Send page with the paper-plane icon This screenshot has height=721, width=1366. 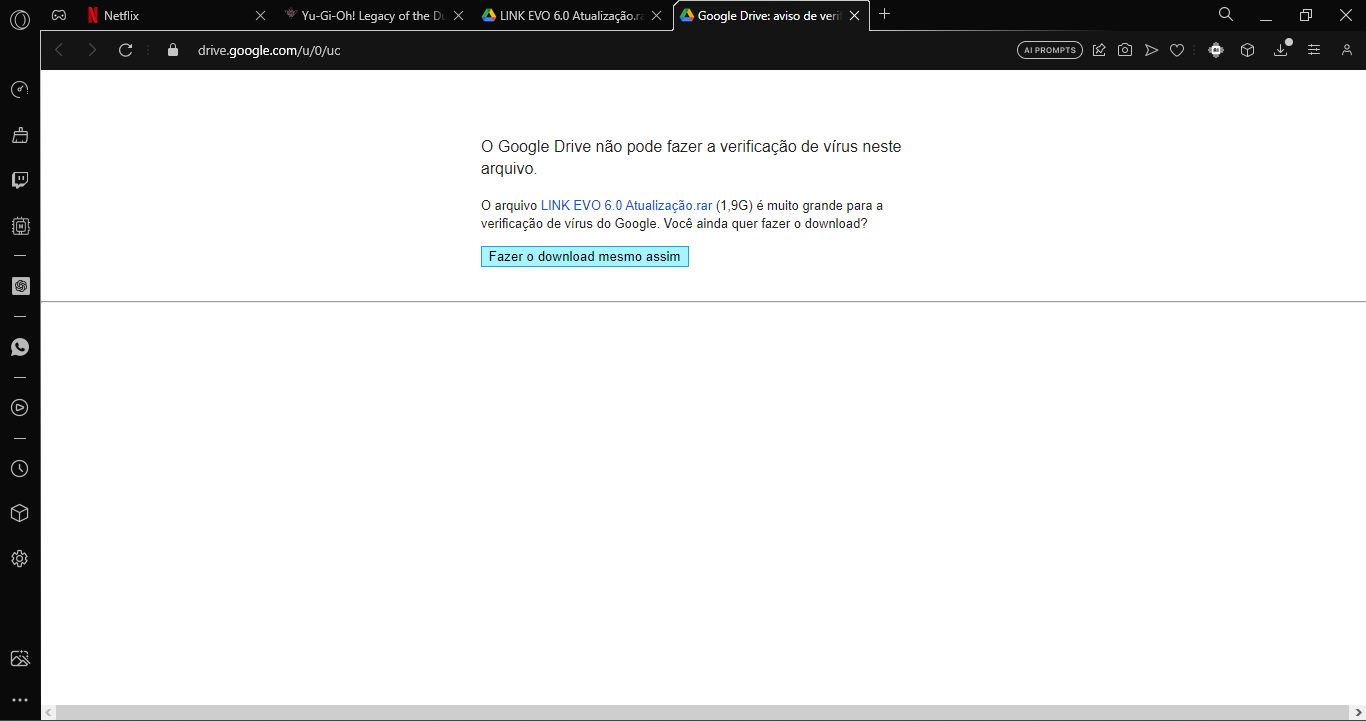pyautogui.click(x=1151, y=50)
